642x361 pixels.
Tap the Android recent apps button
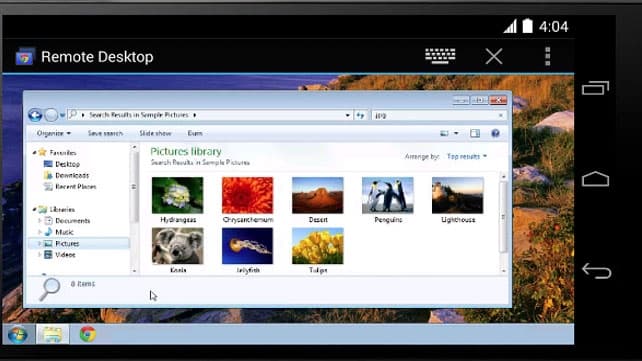pyautogui.click(x=596, y=88)
